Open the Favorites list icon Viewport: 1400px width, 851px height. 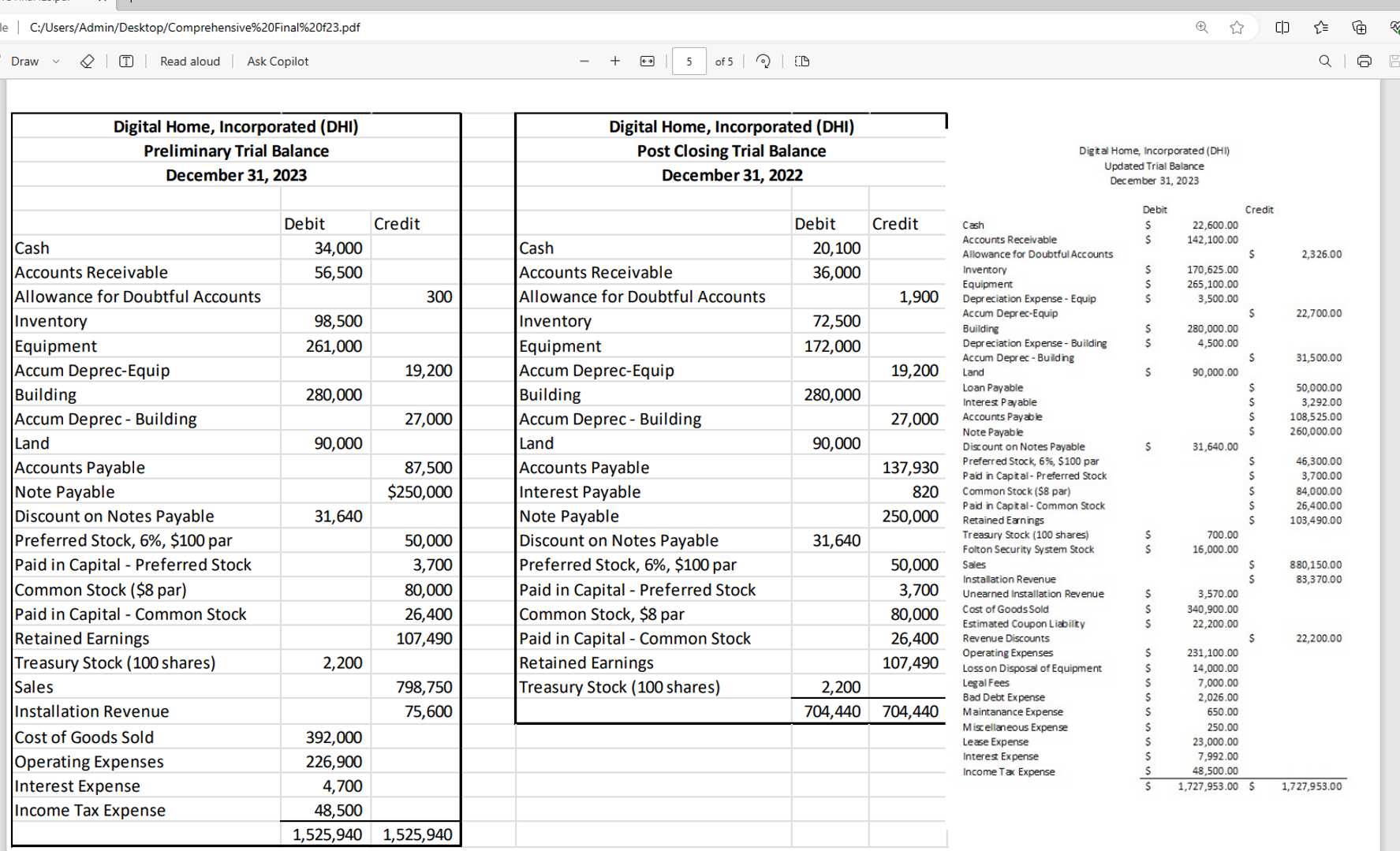pos(1321,28)
